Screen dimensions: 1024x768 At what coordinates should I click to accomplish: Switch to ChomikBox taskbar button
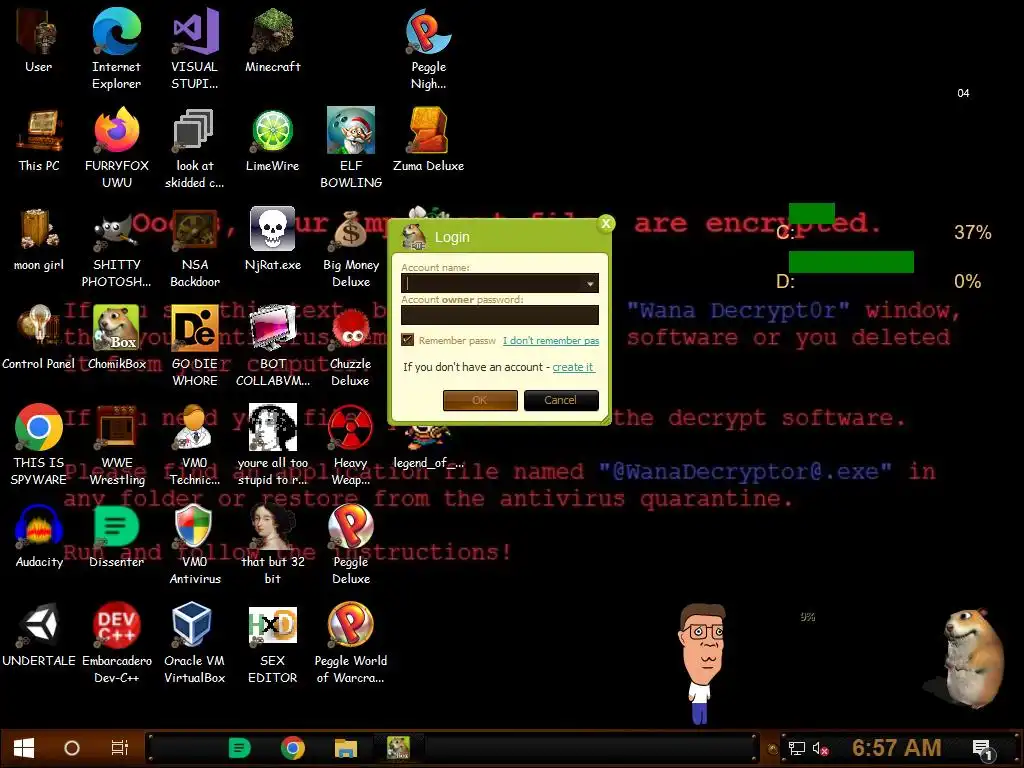(x=398, y=748)
